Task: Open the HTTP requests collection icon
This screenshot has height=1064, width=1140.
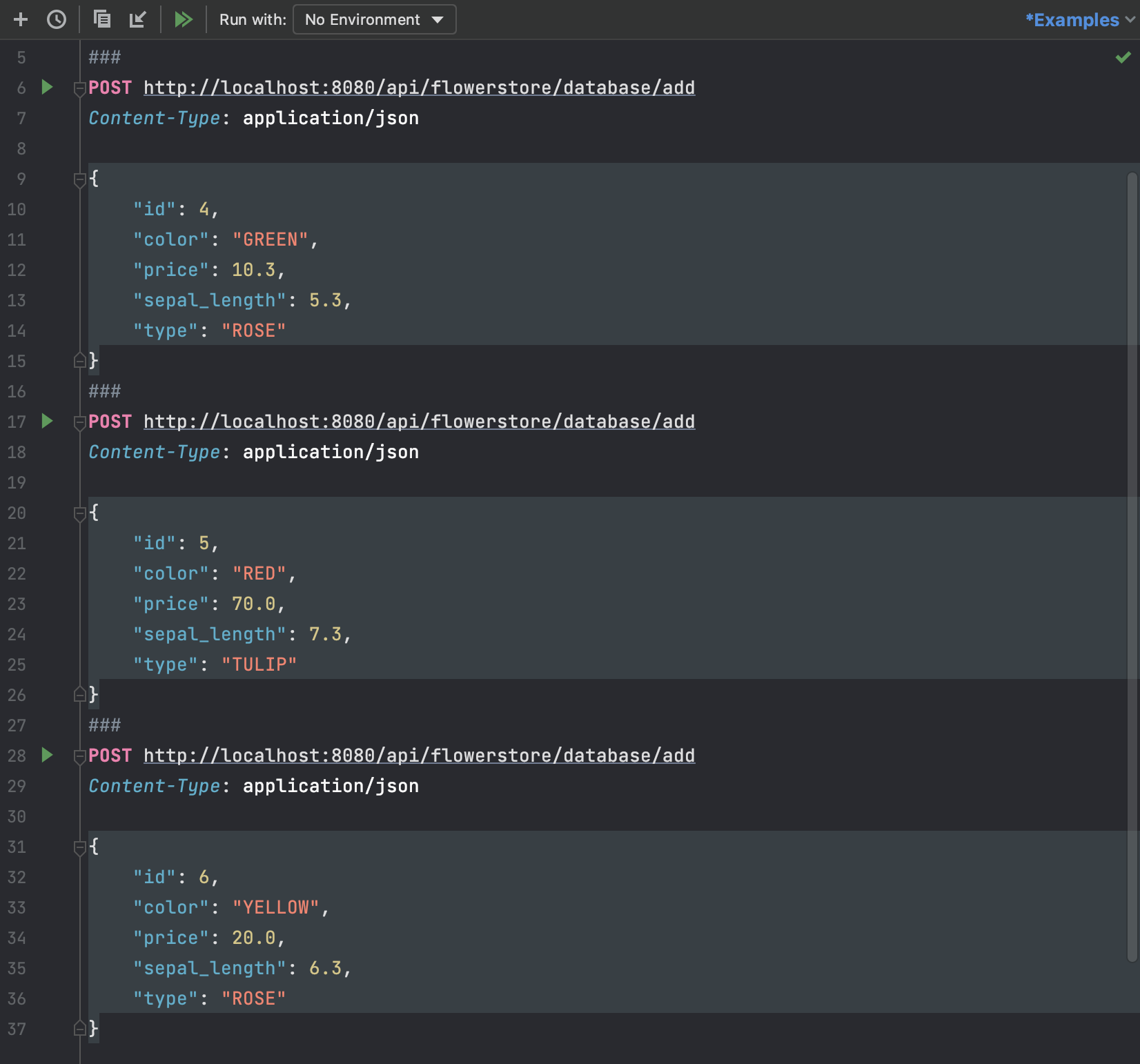Action: pyautogui.click(x=102, y=19)
